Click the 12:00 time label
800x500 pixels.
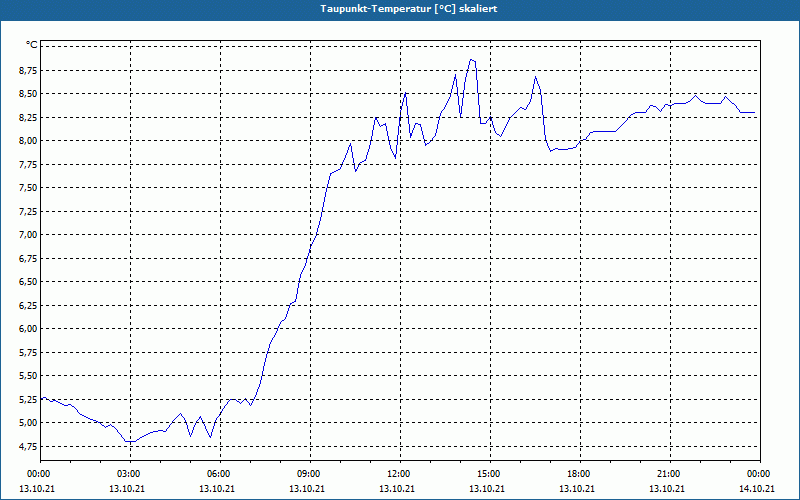tap(400, 474)
